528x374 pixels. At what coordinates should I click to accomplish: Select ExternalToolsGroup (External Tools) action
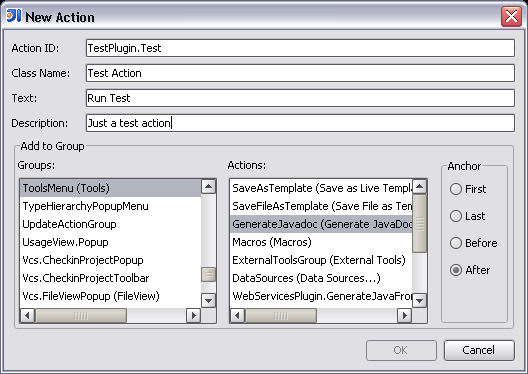coord(321,260)
